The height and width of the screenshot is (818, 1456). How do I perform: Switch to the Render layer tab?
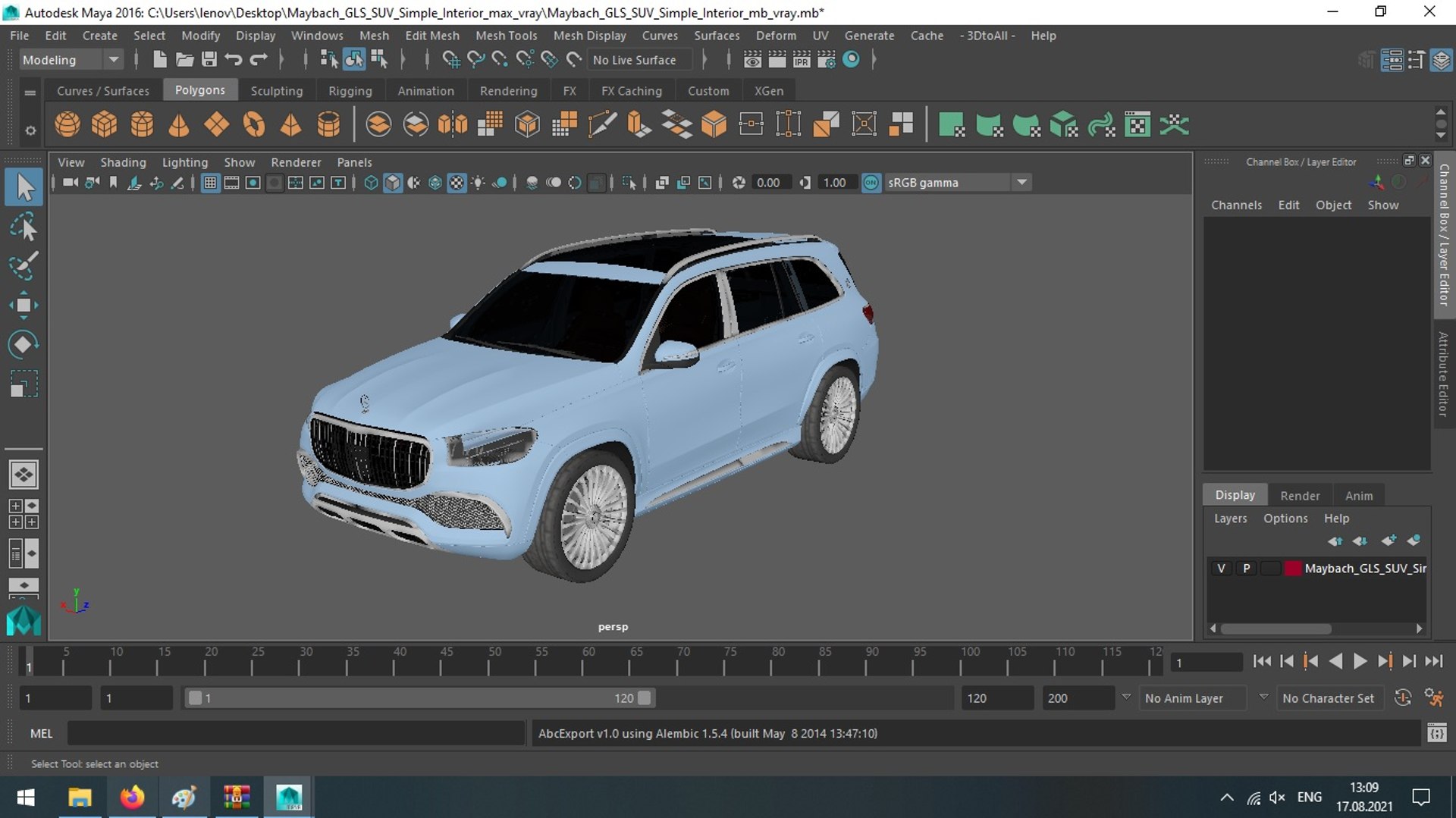[1300, 496]
